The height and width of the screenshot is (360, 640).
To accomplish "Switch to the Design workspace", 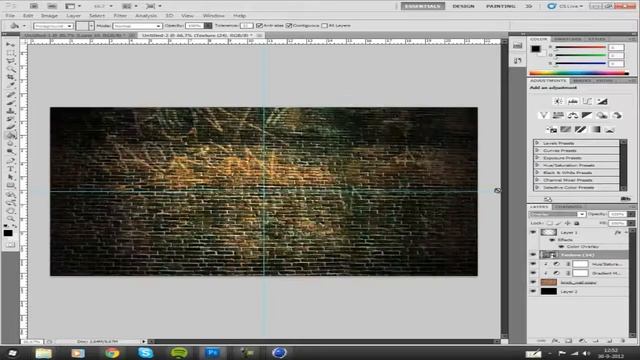I will [463, 6].
